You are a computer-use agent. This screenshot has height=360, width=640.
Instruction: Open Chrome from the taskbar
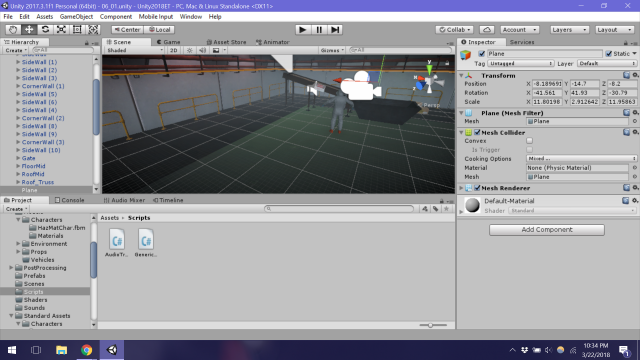(87, 350)
